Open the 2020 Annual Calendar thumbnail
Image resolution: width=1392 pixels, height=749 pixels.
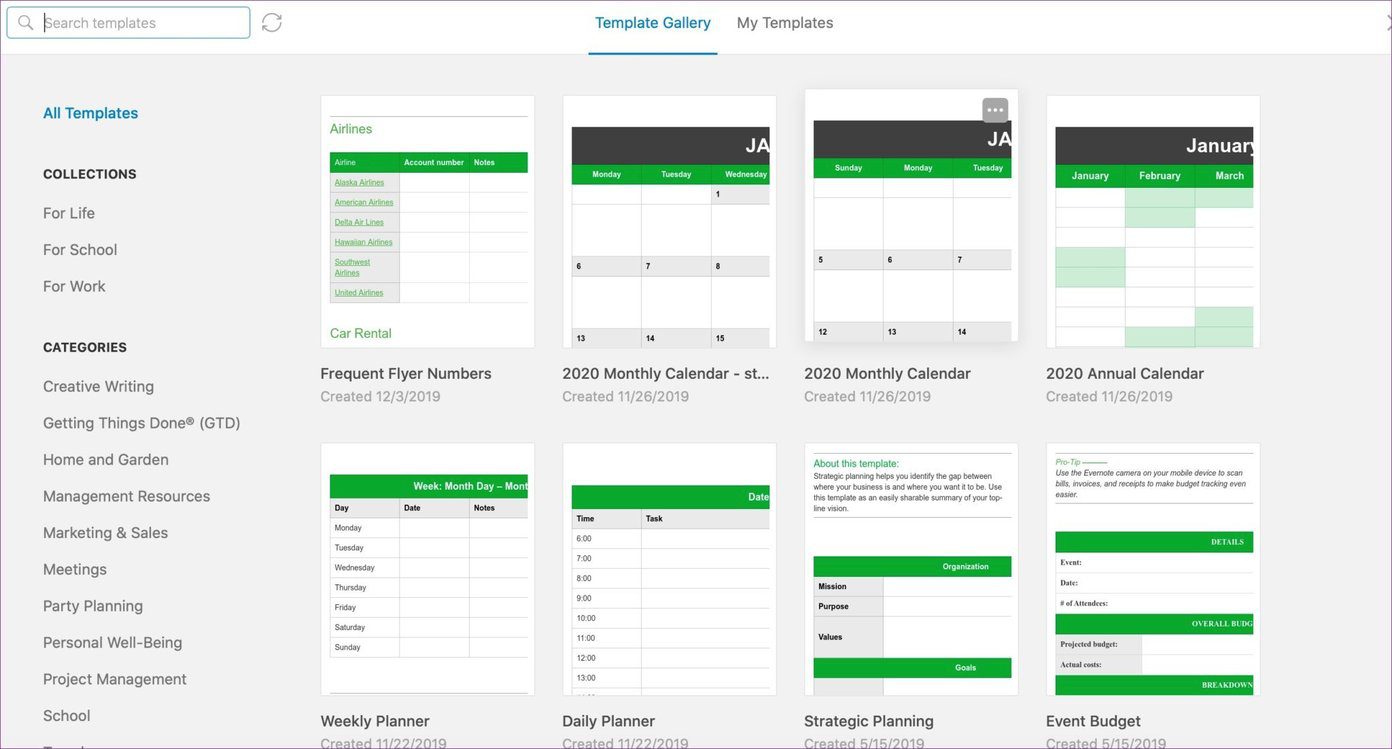coord(1154,222)
